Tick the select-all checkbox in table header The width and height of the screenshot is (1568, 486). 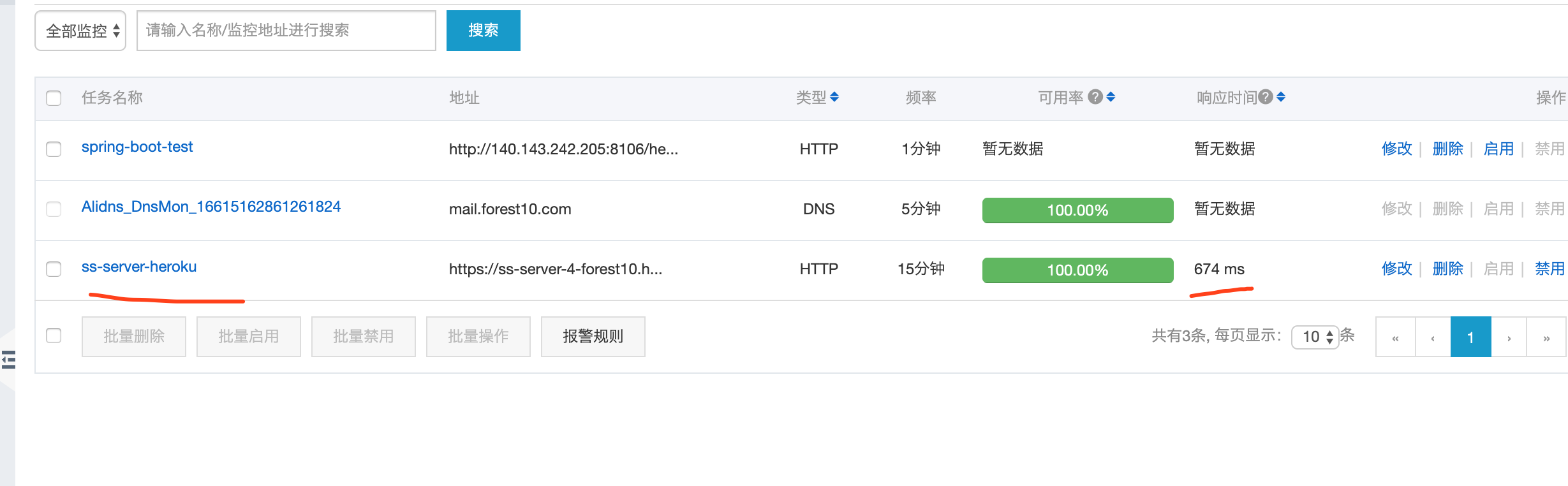point(54,98)
